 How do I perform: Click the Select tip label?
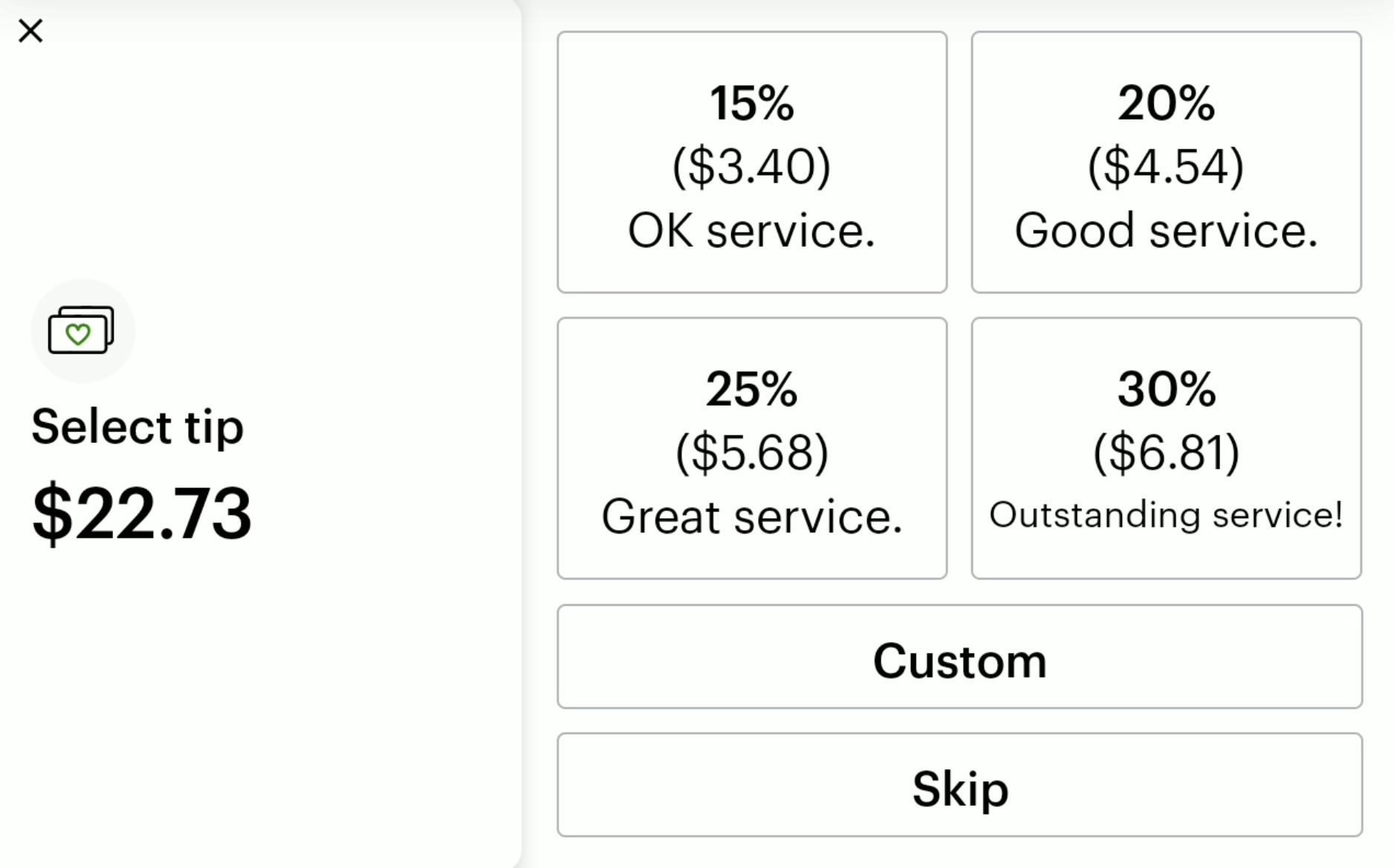[138, 427]
